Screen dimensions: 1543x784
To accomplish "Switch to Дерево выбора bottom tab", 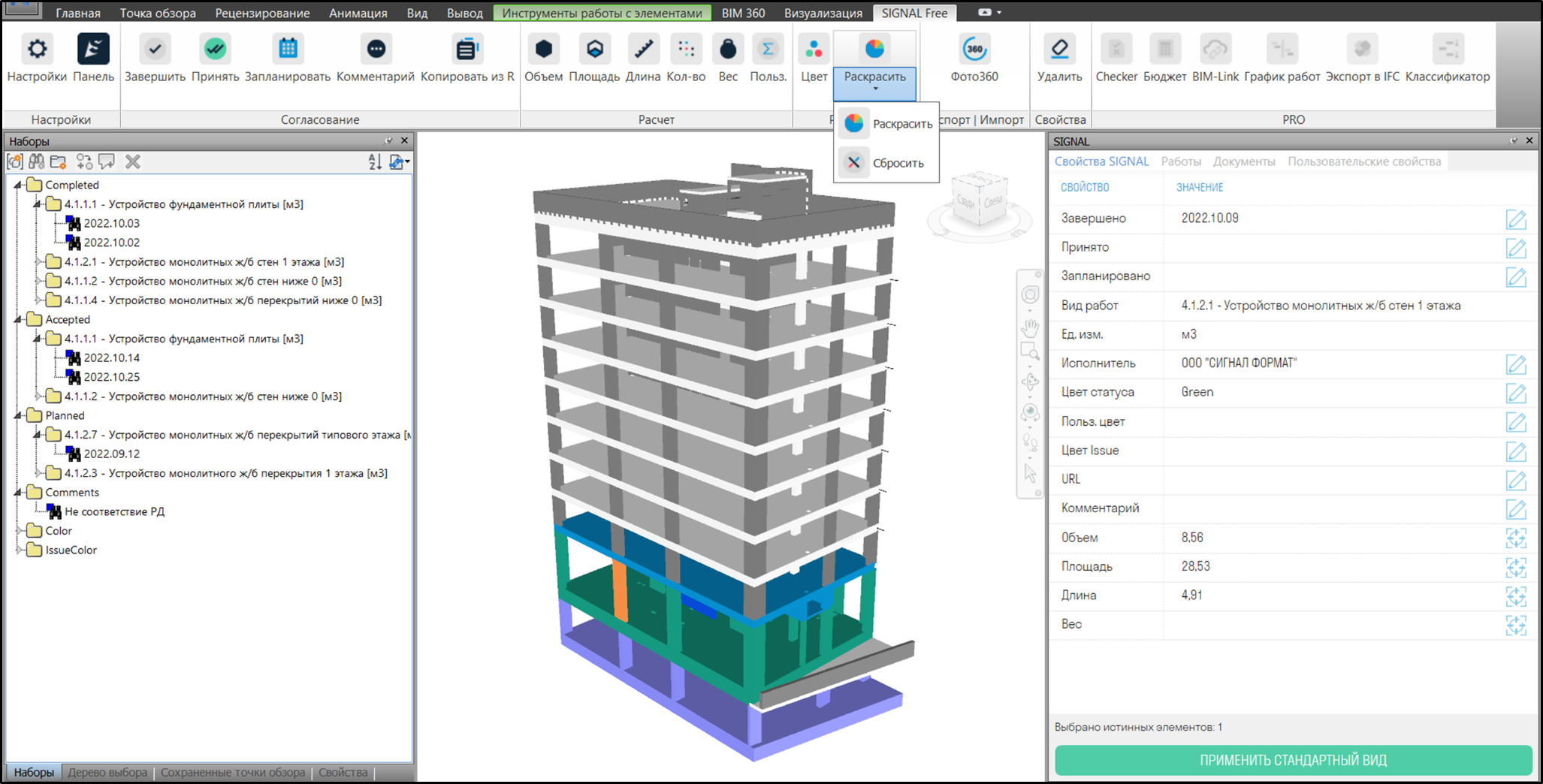I will pyautogui.click(x=107, y=772).
